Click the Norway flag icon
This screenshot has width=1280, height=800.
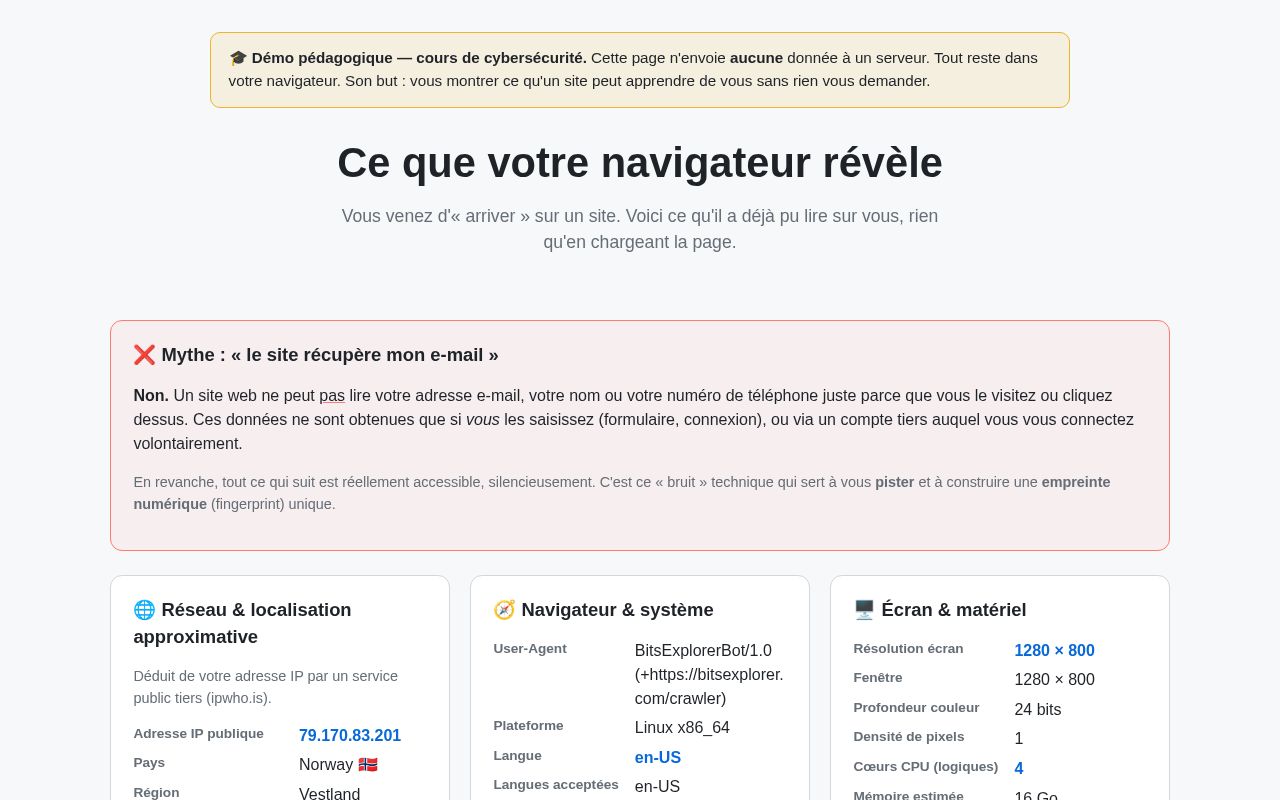pos(368,765)
